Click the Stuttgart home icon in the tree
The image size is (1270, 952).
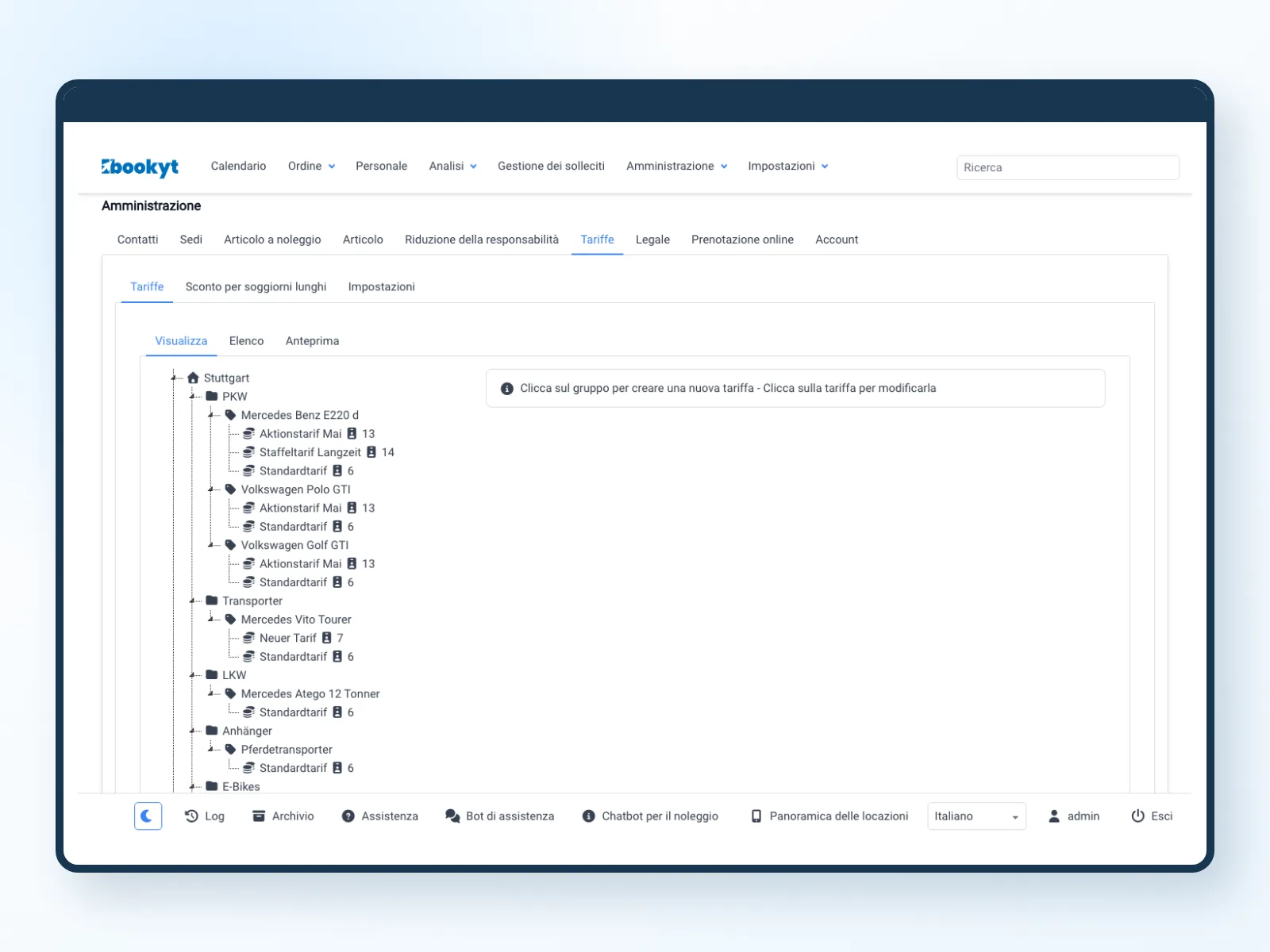(193, 378)
